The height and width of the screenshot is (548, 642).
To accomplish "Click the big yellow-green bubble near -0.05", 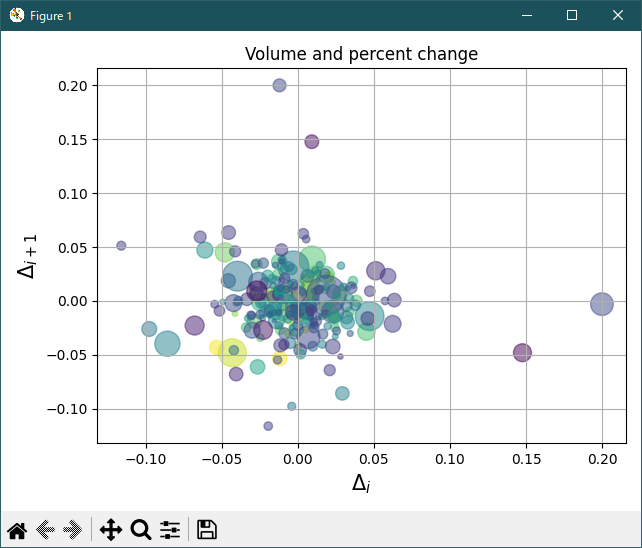I will coord(232,353).
